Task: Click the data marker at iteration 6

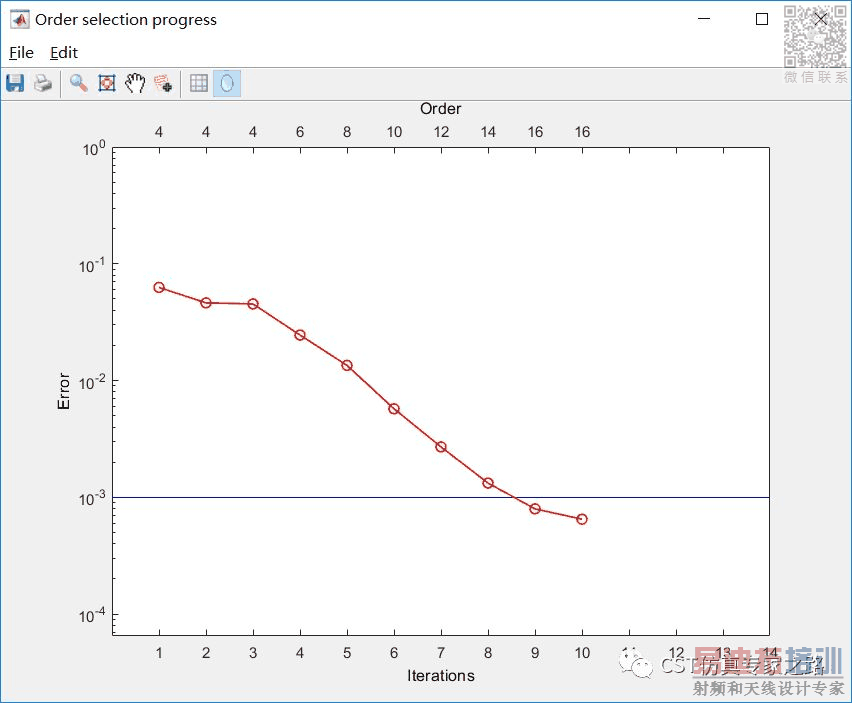Action: point(394,409)
